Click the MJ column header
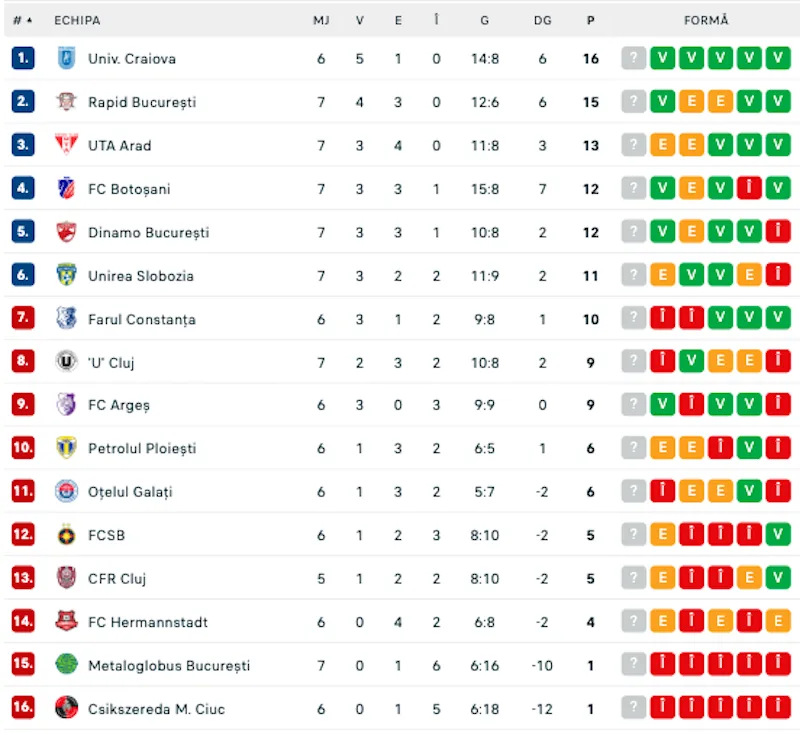The width and height of the screenshot is (800, 733). click(321, 20)
